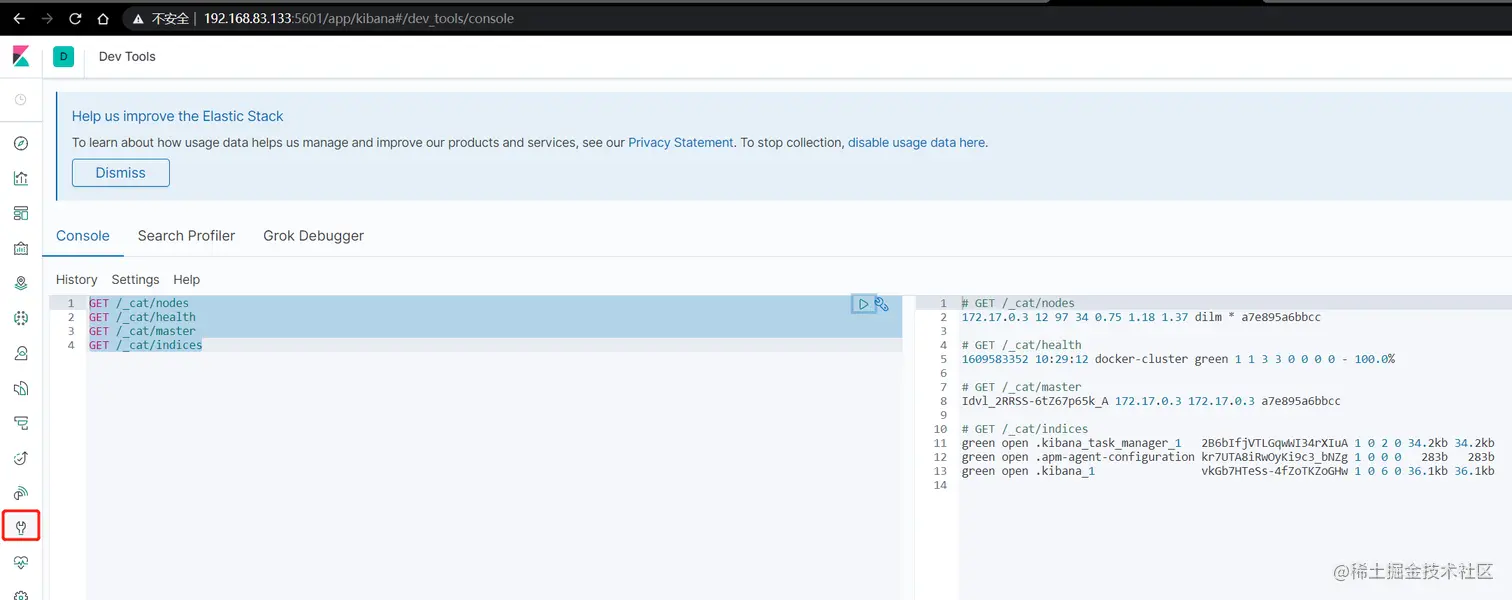Go forward with the browser forward arrow
This screenshot has width=1512, height=600.
(x=47, y=18)
